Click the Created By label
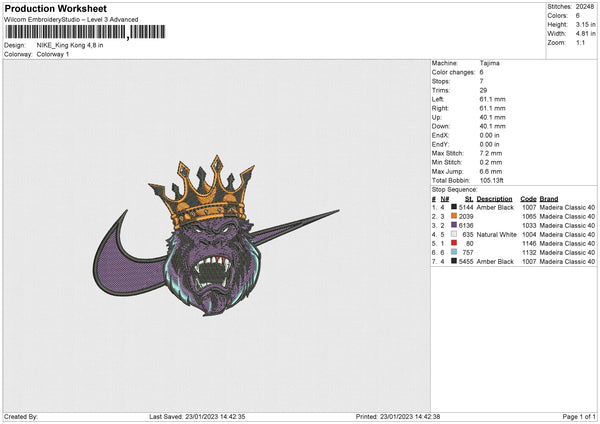This screenshot has height=424, width=600. click(x=21, y=416)
